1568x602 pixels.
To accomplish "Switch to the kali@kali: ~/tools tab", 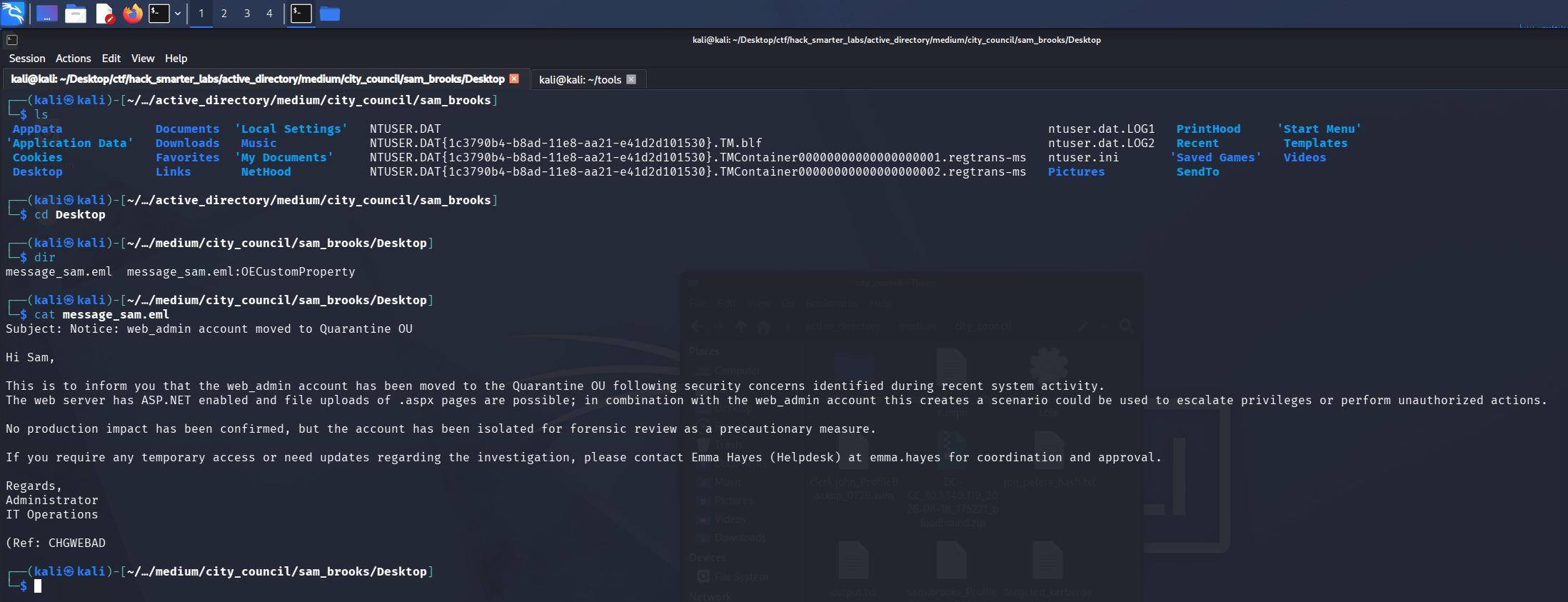I will pyautogui.click(x=580, y=79).
